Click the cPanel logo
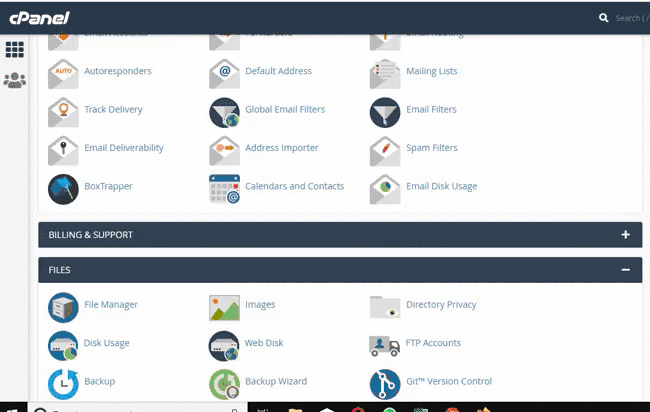Image resolution: width=650 pixels, height=412 pixels. coord(39,18)
